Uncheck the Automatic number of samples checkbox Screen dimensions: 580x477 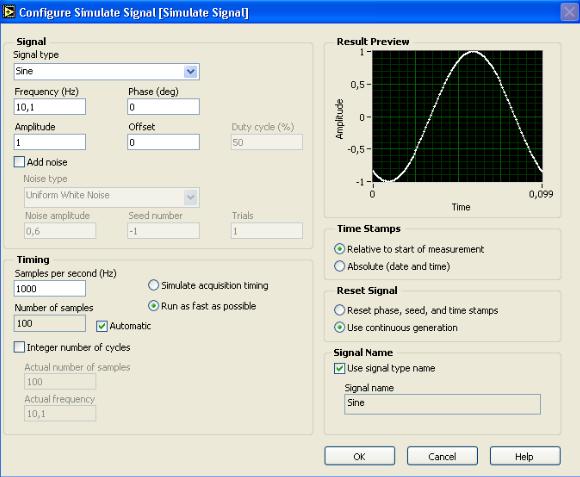(x=102, y=326)
